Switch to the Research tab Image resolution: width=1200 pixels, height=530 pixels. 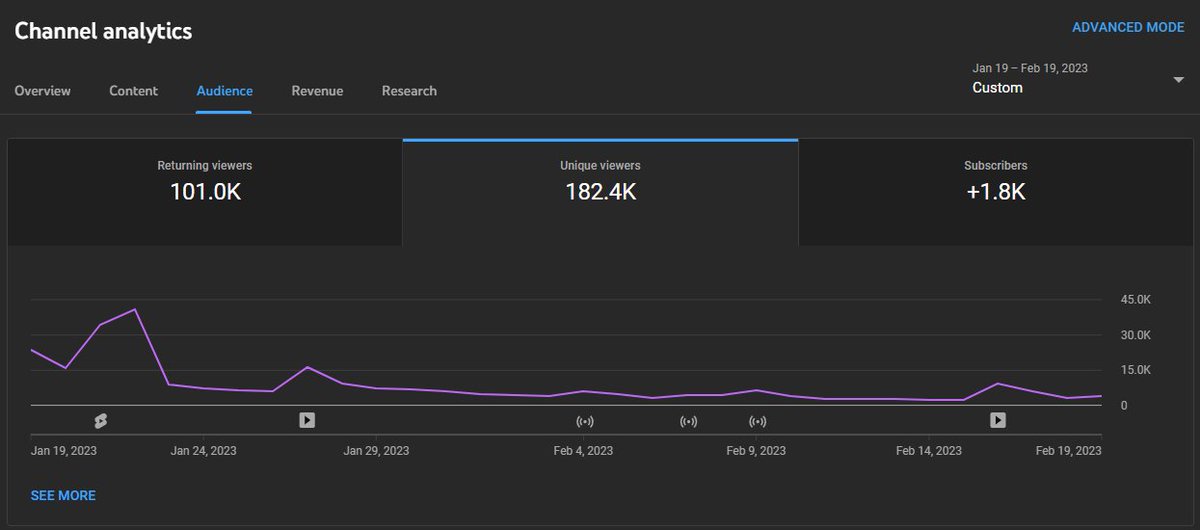[x=409, y=91]
